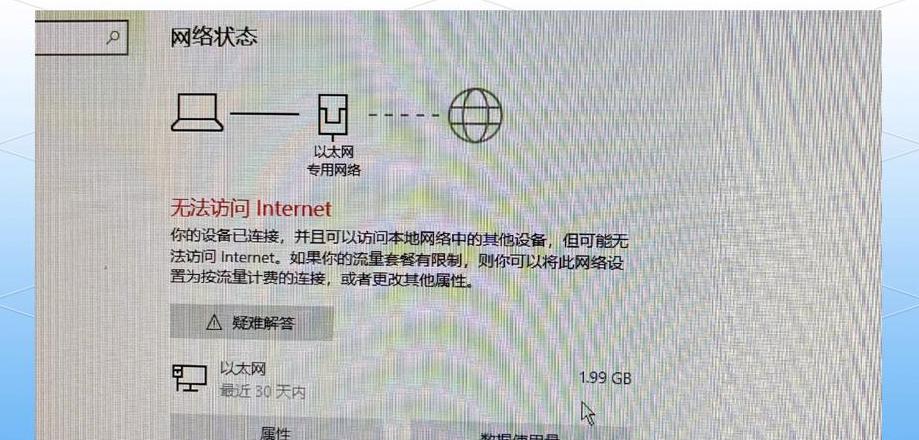Screen dimensions: 919x440
Task: Click the laptop icon in network diagram
Action: click(197, 113)
